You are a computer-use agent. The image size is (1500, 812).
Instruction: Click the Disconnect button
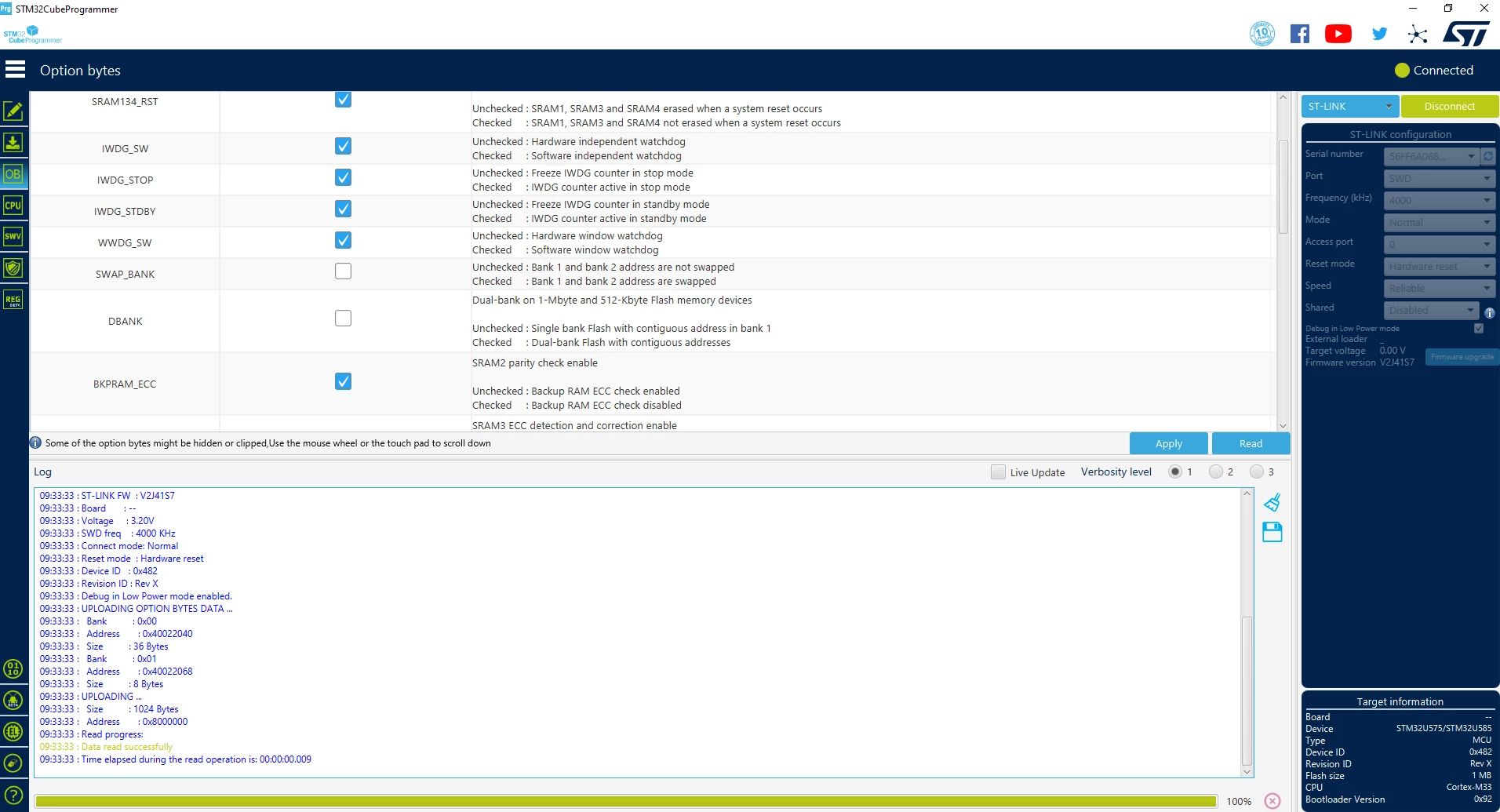tap(1450, 106)
